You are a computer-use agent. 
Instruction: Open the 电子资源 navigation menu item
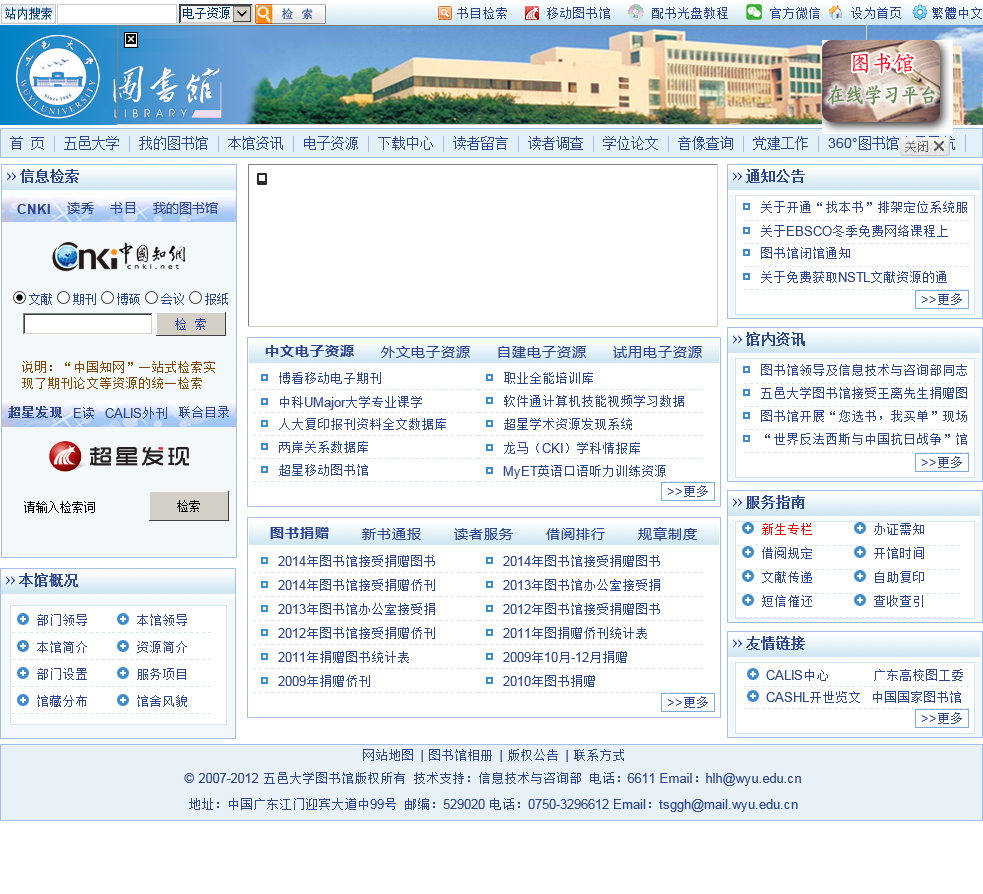pos(330,144)
